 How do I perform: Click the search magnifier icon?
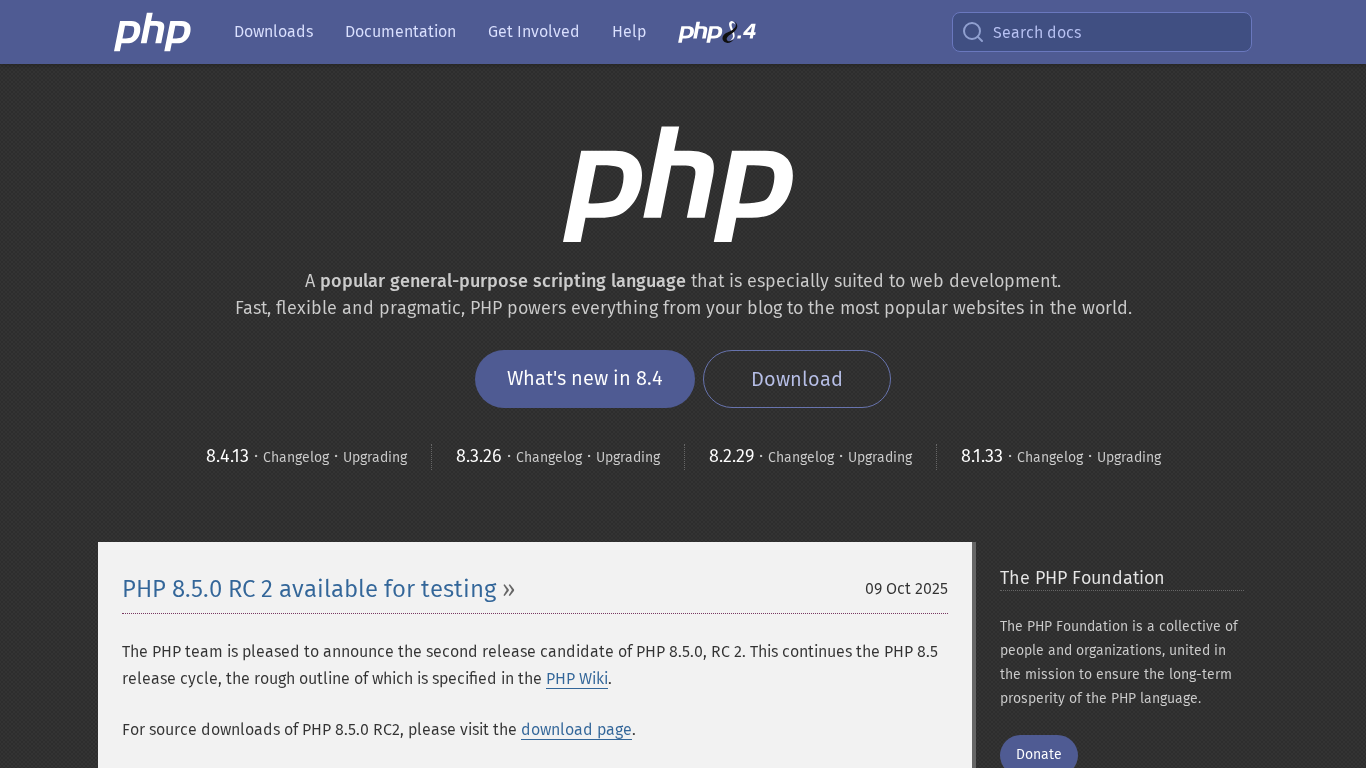click(x=973, y=32)
